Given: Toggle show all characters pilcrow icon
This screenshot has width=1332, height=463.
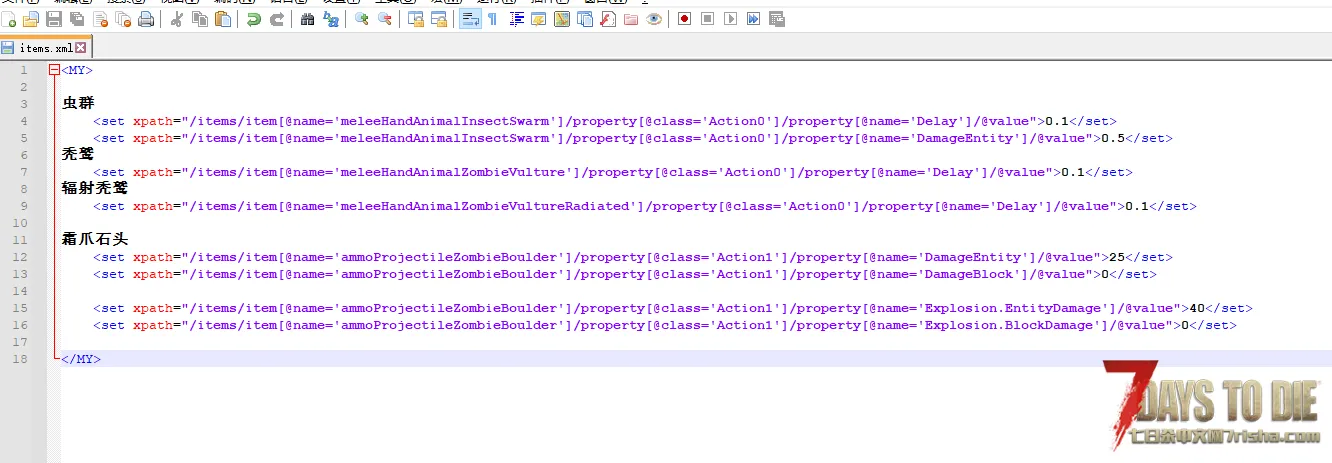Looking at the screenshot, I should [492, 19].
